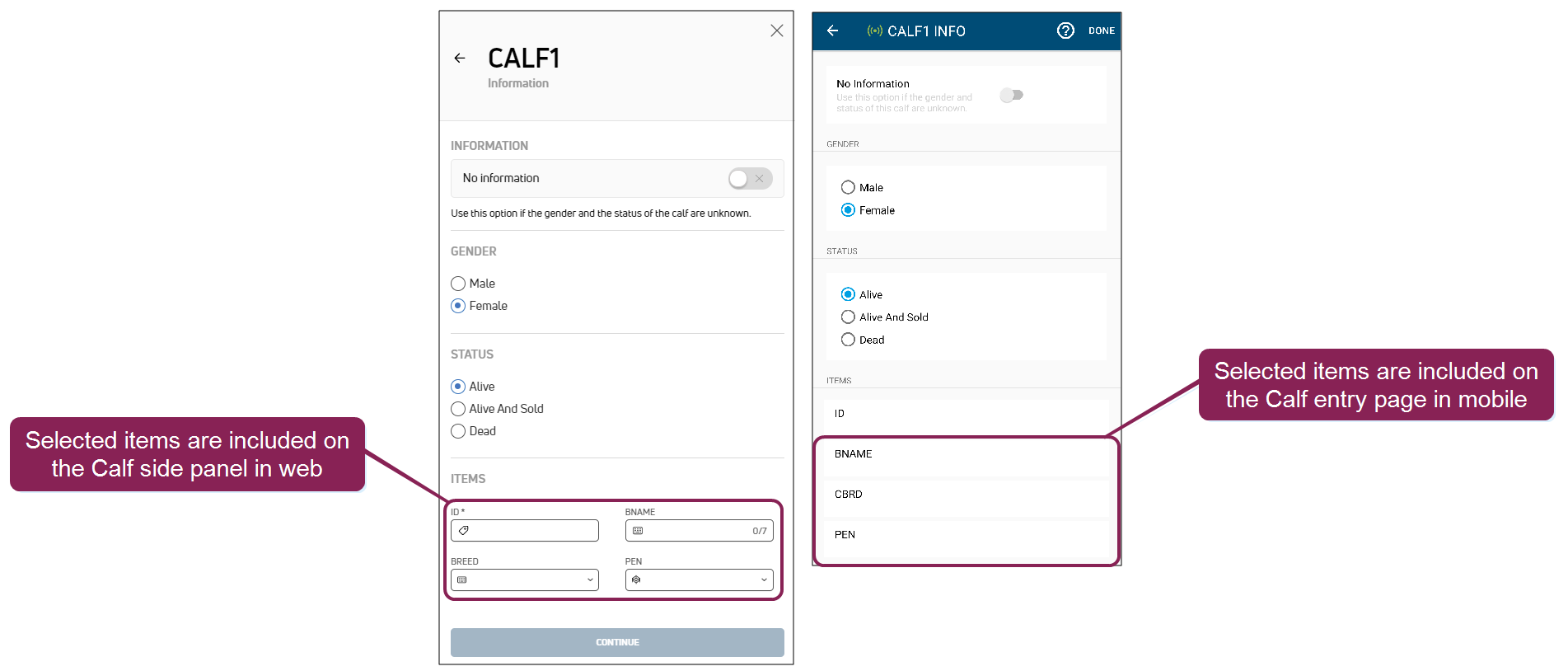Viewport: 1568px width, 671px height.
Task: Select the Male gender in web panel
Action: pyautogui.click(x=458, y=284)
